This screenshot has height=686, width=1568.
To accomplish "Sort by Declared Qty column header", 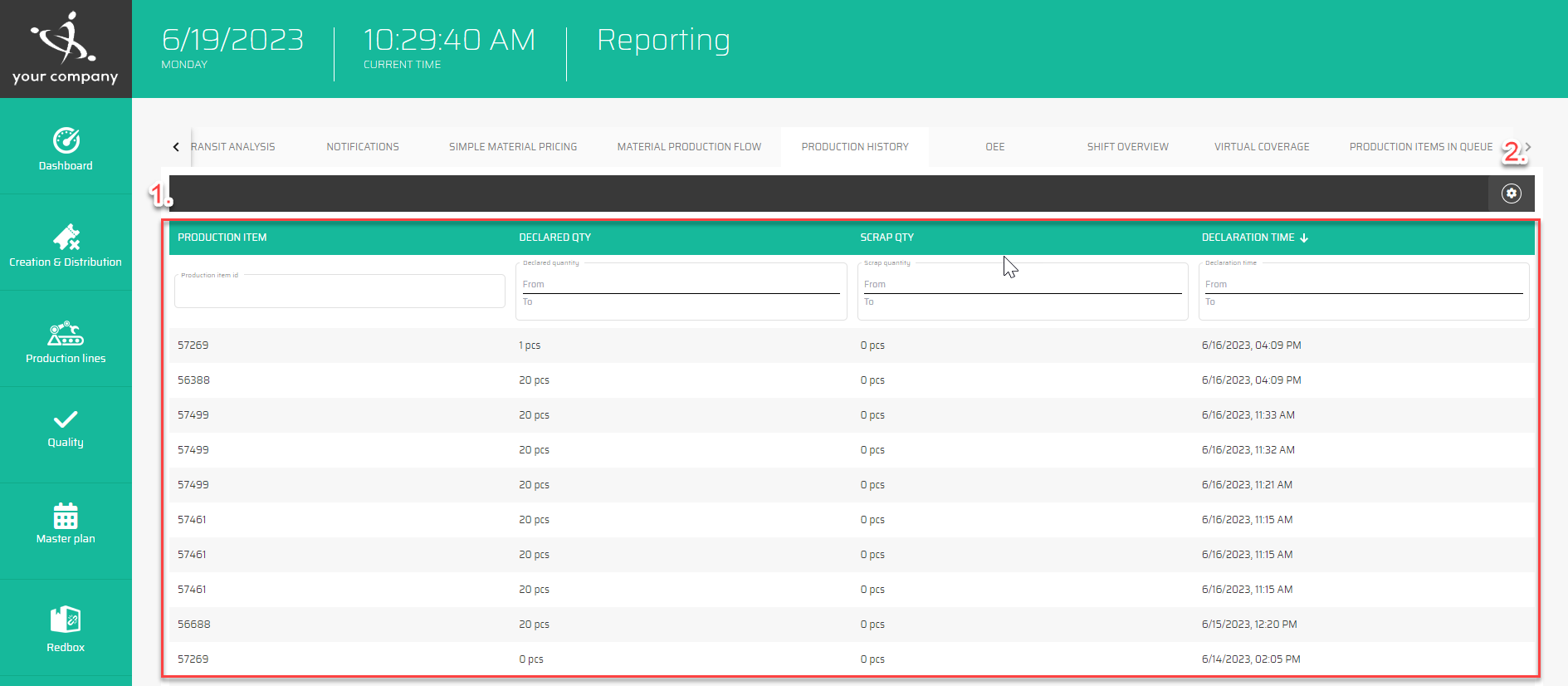I will 554,238.
